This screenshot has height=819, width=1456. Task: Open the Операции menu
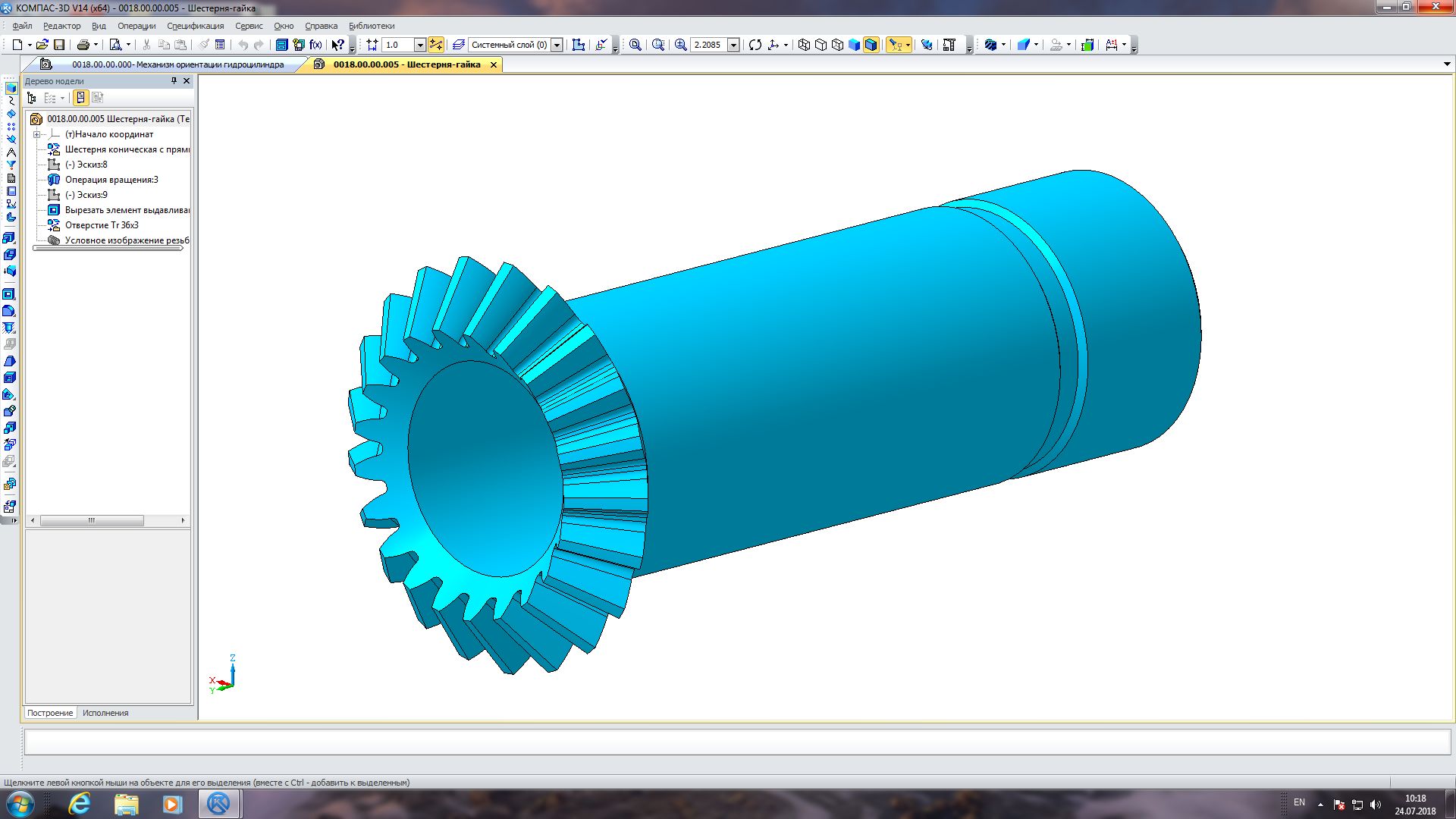[136, 26]
